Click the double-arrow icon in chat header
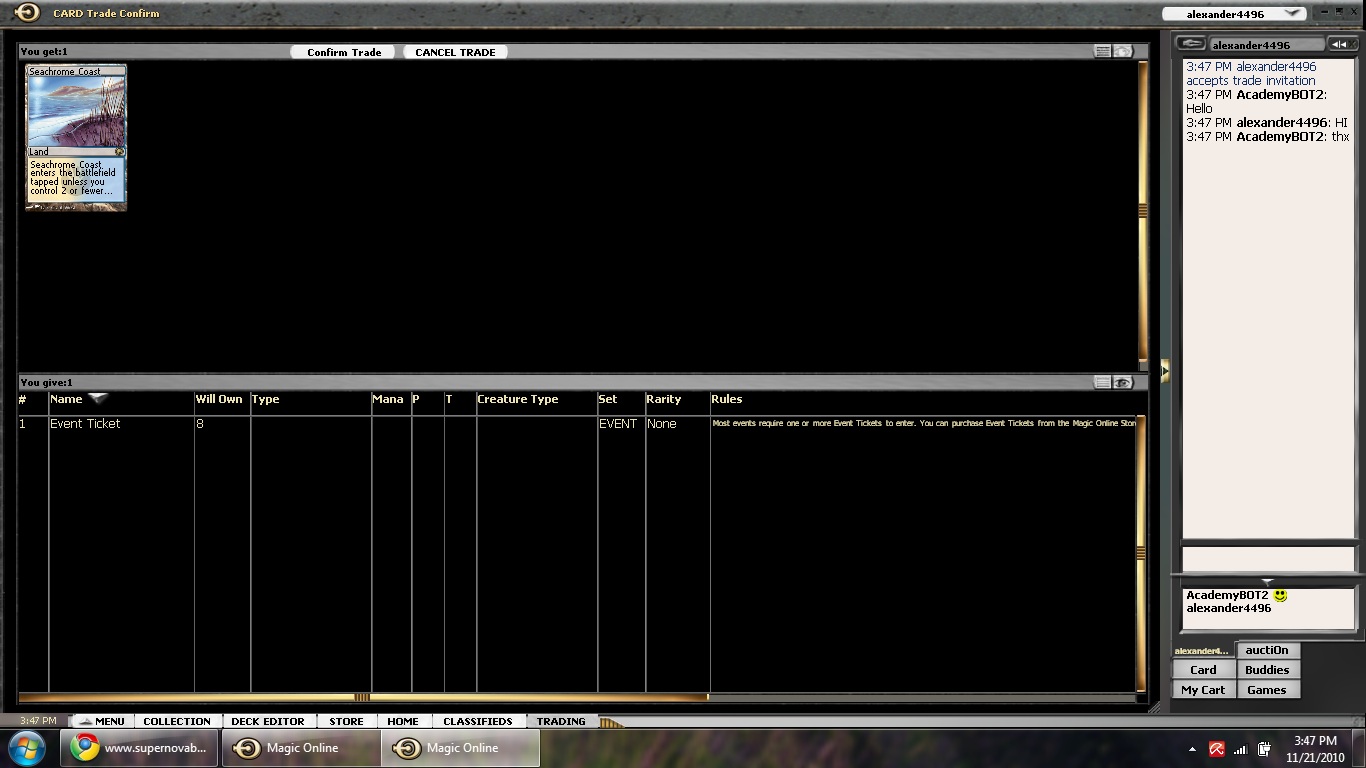 [1339, 44]
